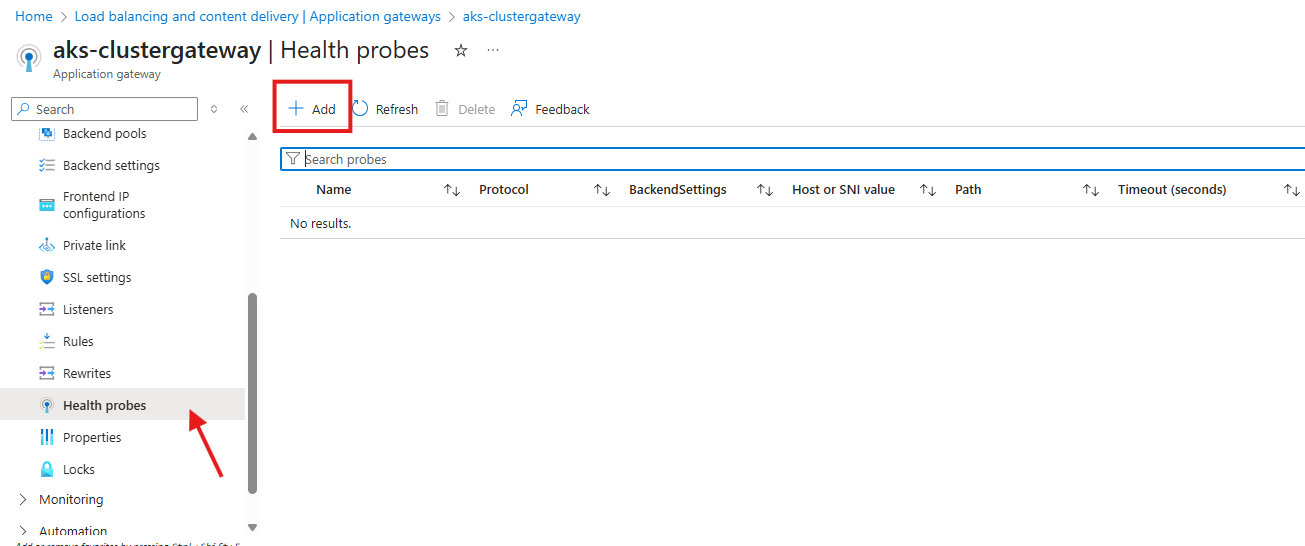Click the Backend pools icon
Screen dimensions: 1305x546
tap(46, 133)
